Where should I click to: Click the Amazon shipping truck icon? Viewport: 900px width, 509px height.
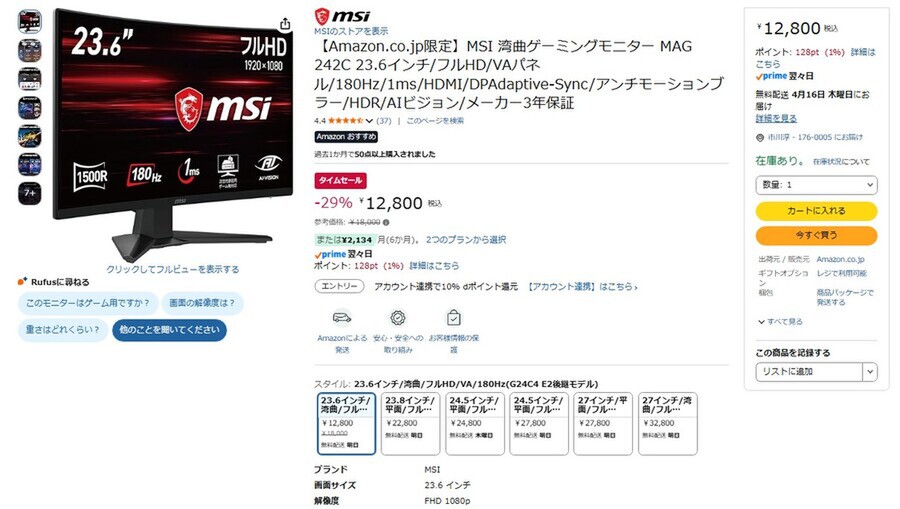342,317
